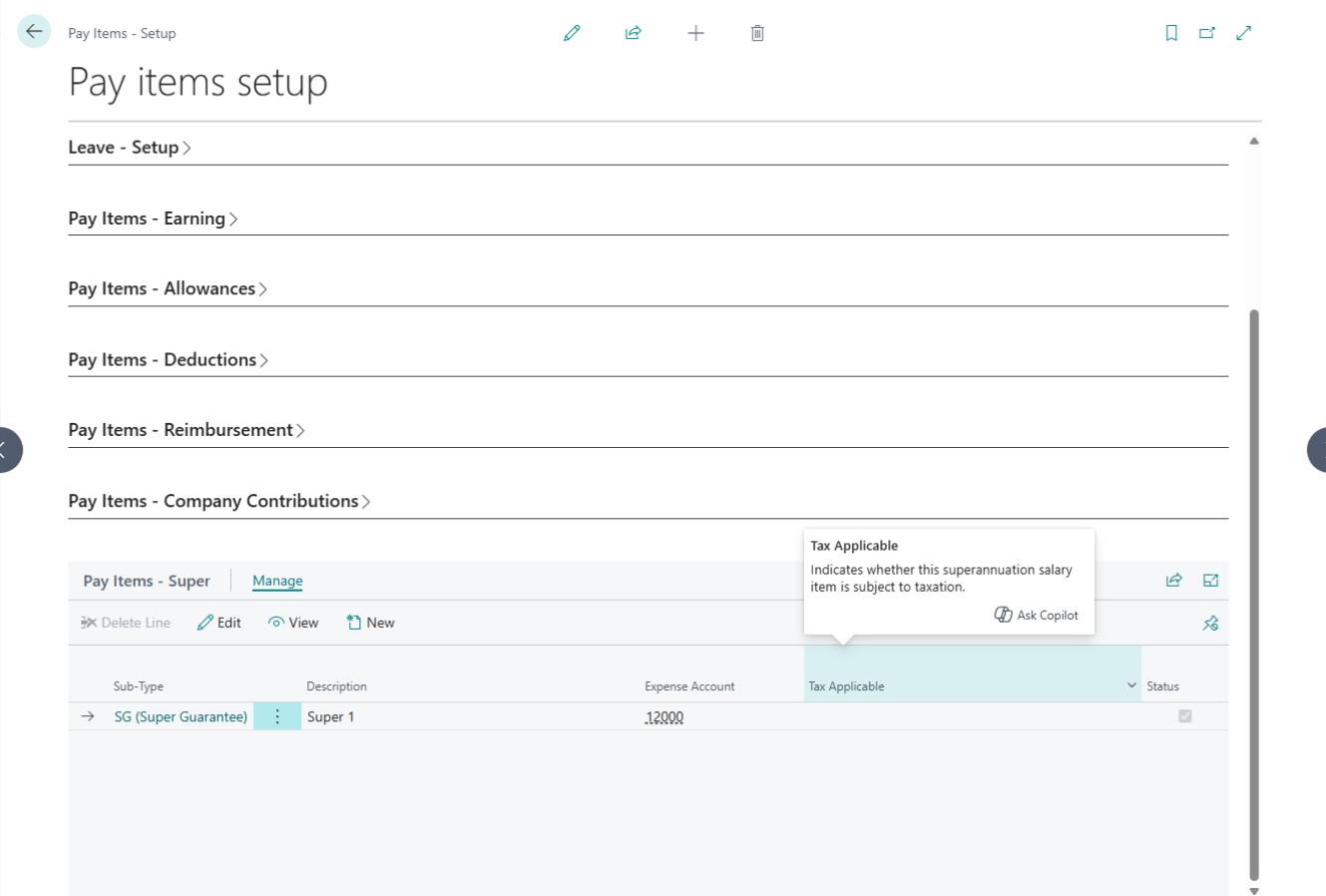Create new record with the plus icon
Viewport: 1326px width, 896px height.
(x=695, y=33)
